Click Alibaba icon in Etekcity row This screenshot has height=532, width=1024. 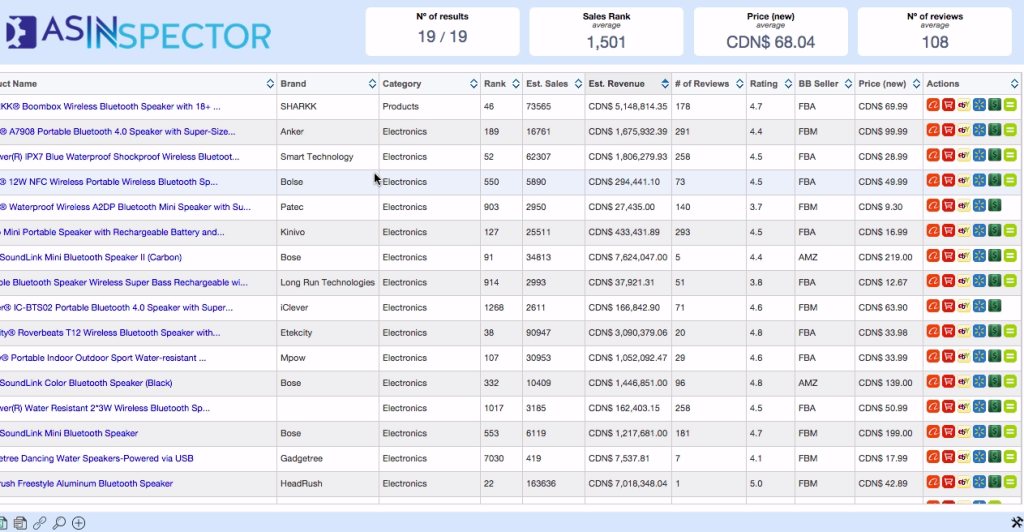(x=933, y=331)
